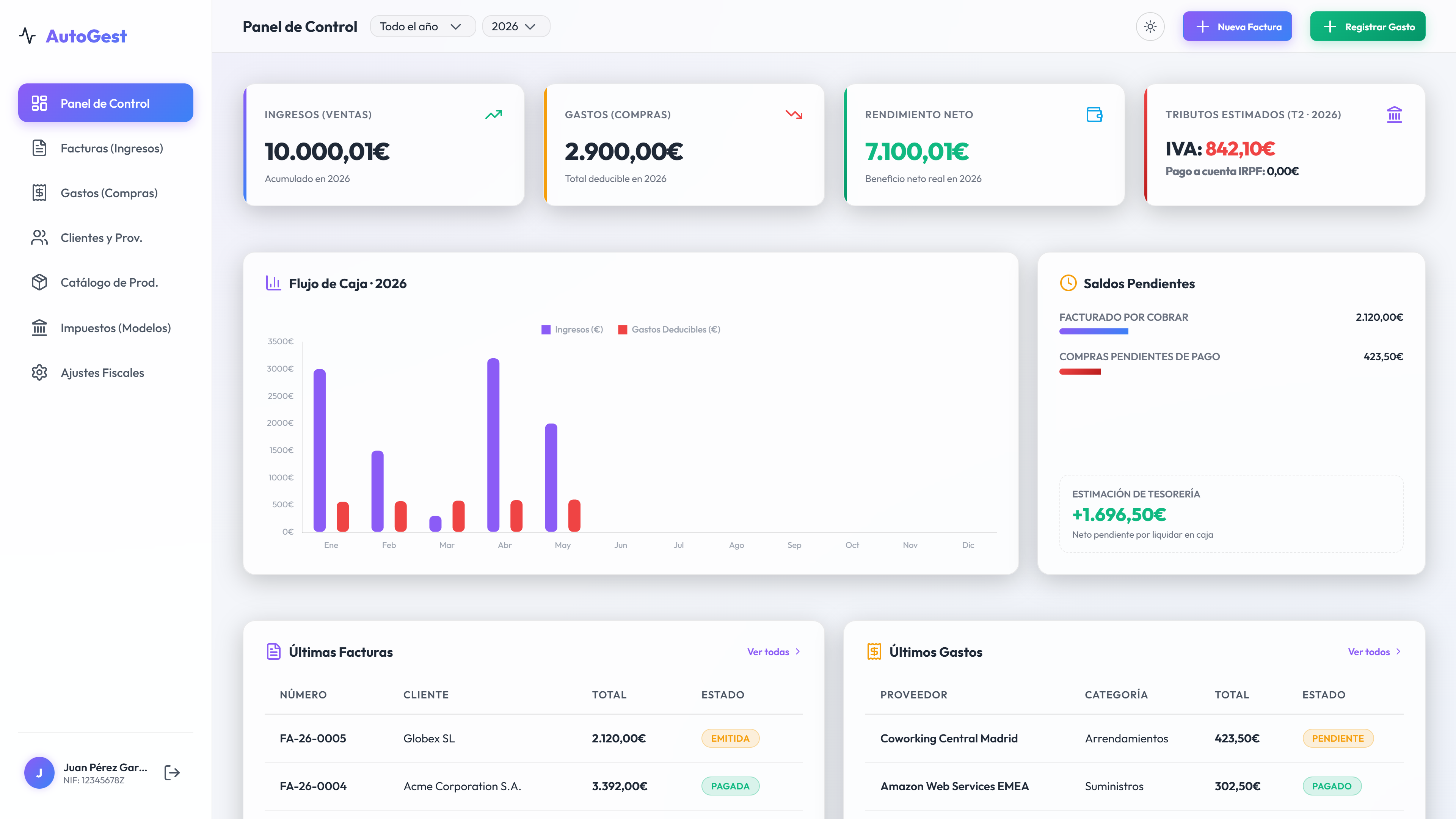The height and width of the screenshot is (819, 1456).
Task: Click the 3.392,00€ invoice total
Action: point(619,786)
